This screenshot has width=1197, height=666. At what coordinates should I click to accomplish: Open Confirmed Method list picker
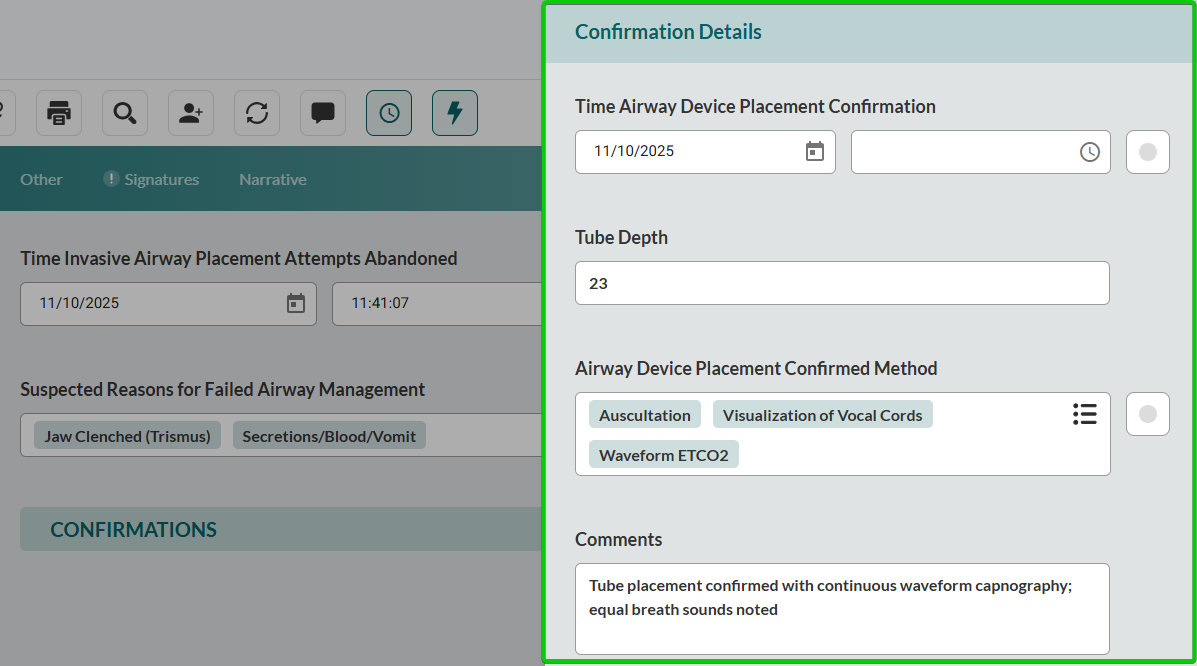(1085, 414)
